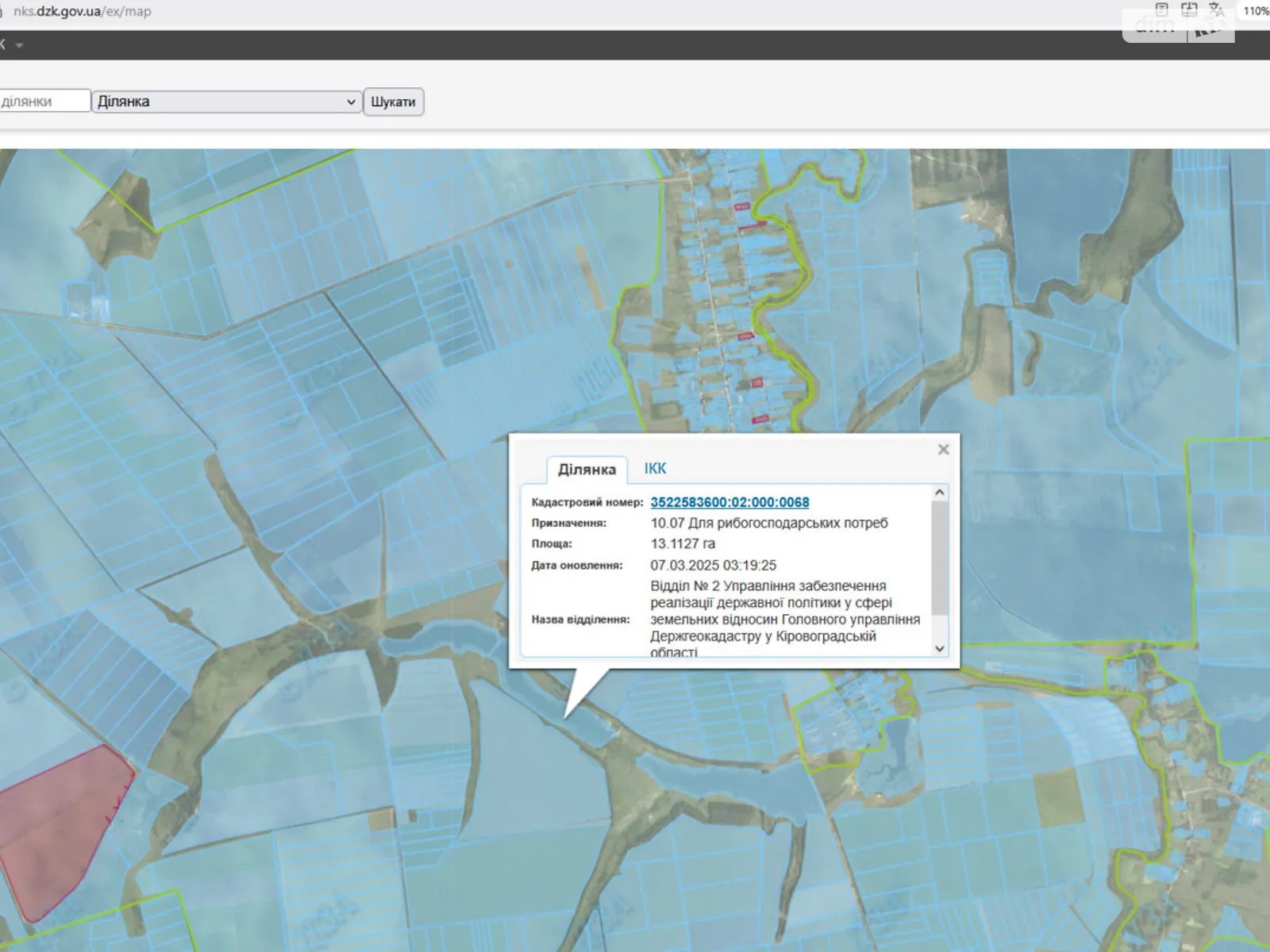Open the reader view icon in address bar
Image resolution: width=1270 pixels, height=952 pixels.
tap(1161, 10)
